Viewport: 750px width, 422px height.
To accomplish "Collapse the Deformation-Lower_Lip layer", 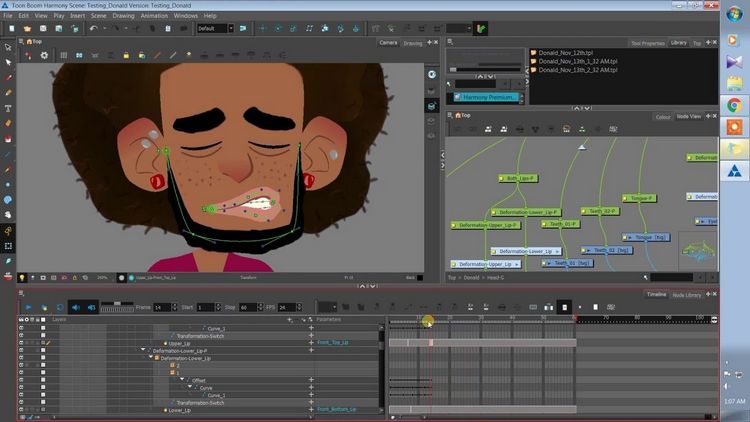I will pos(151,357).
